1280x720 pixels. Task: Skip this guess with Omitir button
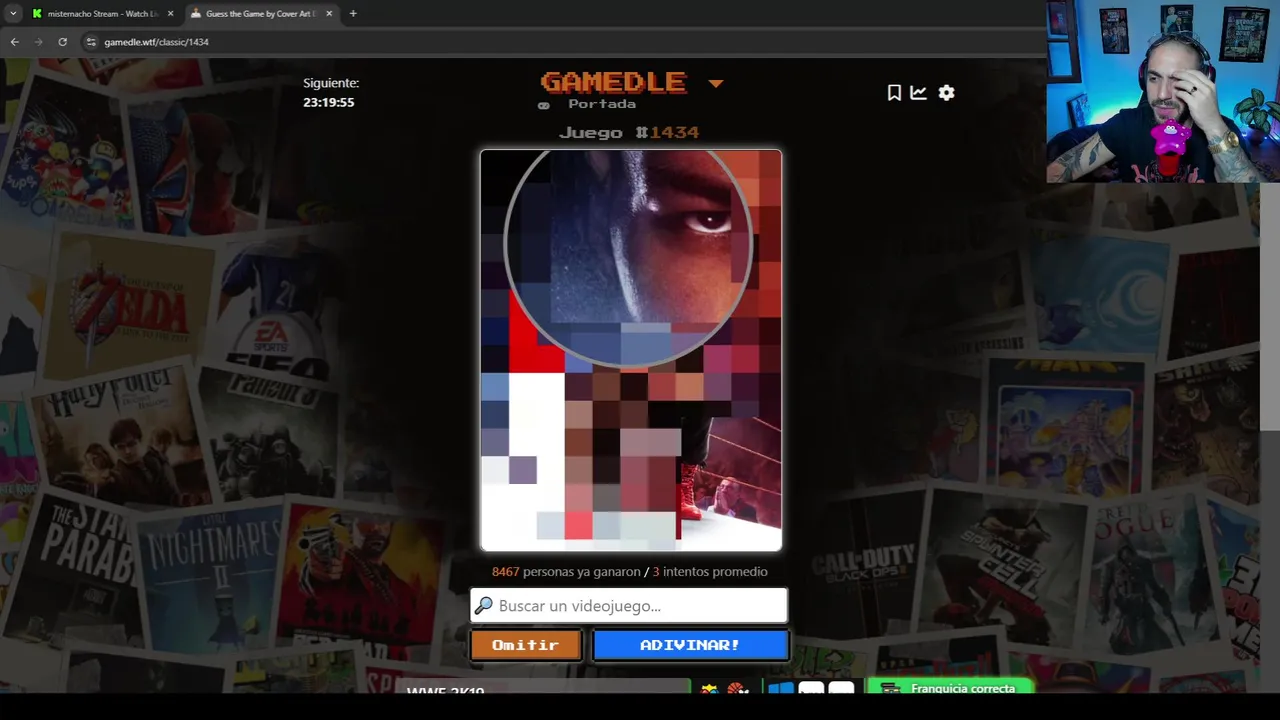pos(526,645)
